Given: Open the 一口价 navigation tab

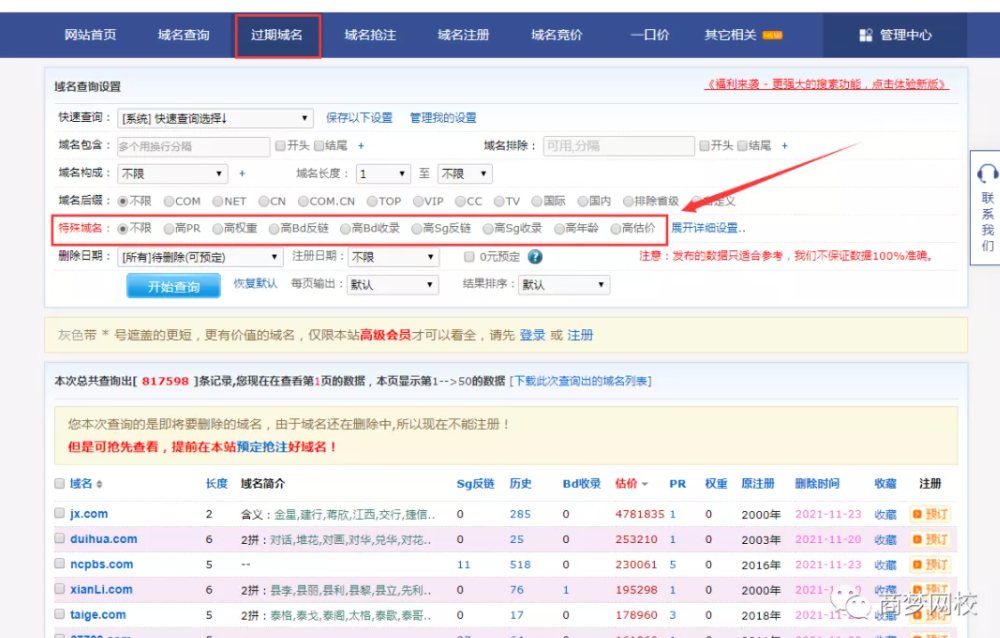Looking at the screenshot, I should tap(650, 35).
